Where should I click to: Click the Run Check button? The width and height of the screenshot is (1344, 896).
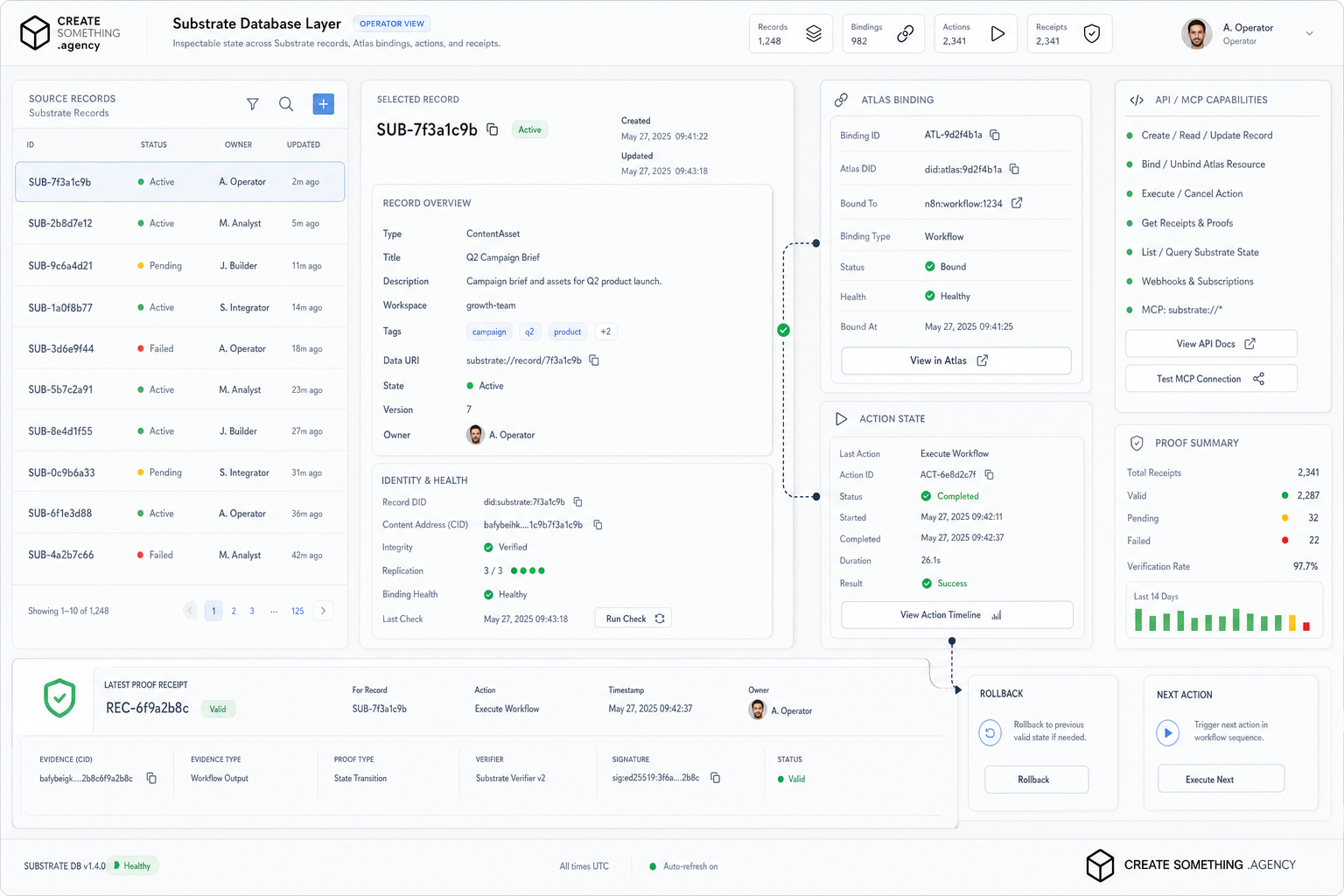tap(633, 619)
